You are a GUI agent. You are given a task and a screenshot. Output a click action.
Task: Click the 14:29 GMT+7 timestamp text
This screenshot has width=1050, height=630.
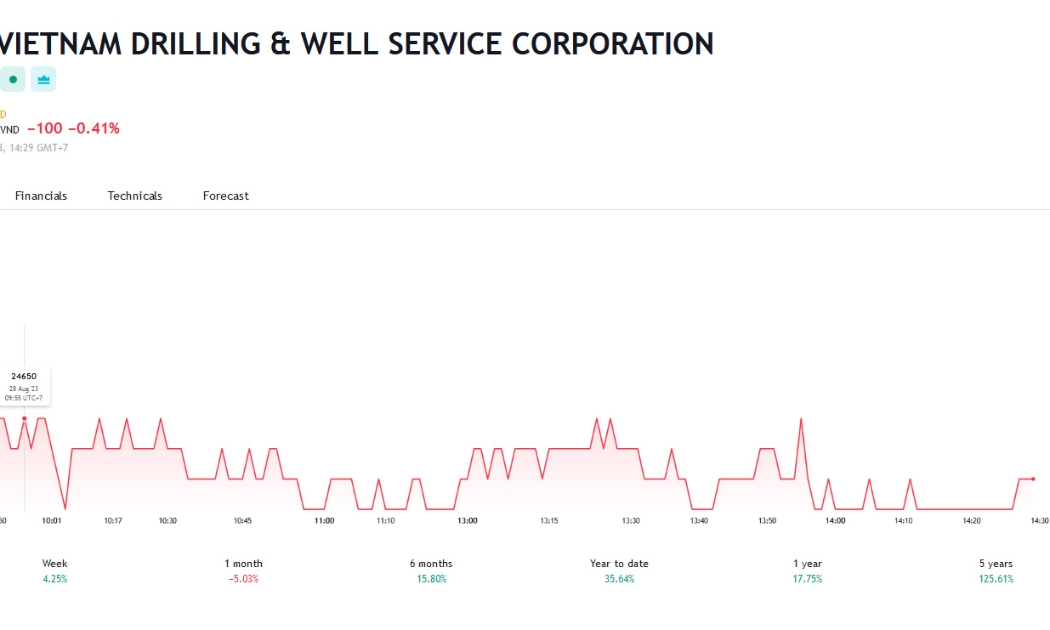click(38, 148)
